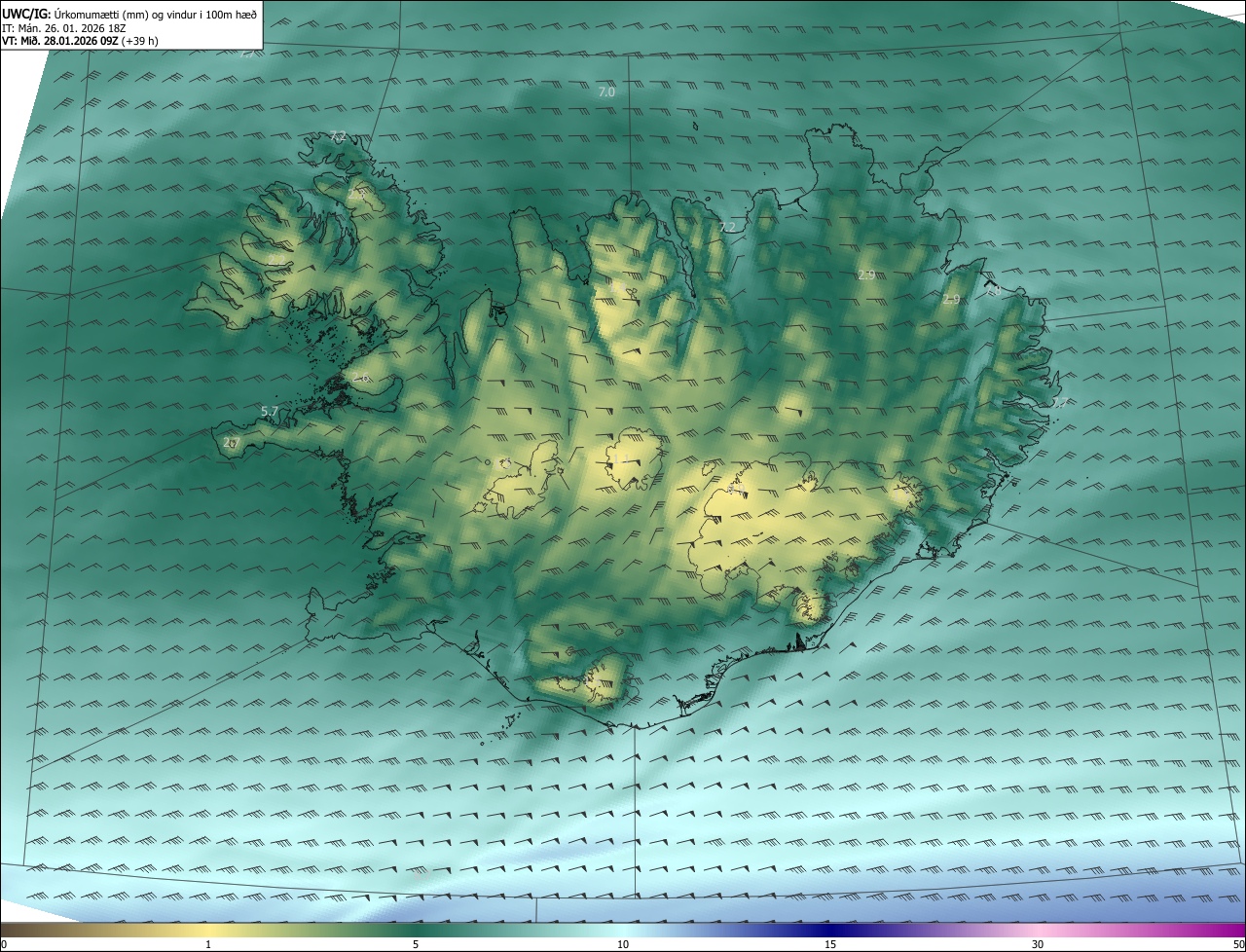Click the colorbar tick label "50"
1246x952 pixels.
[1238, 944]
